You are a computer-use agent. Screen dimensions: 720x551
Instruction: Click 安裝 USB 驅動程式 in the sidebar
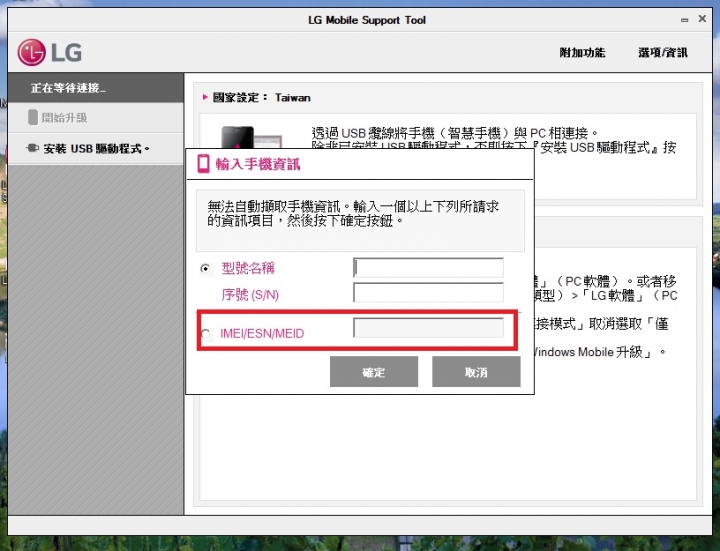tap(96, 149)
